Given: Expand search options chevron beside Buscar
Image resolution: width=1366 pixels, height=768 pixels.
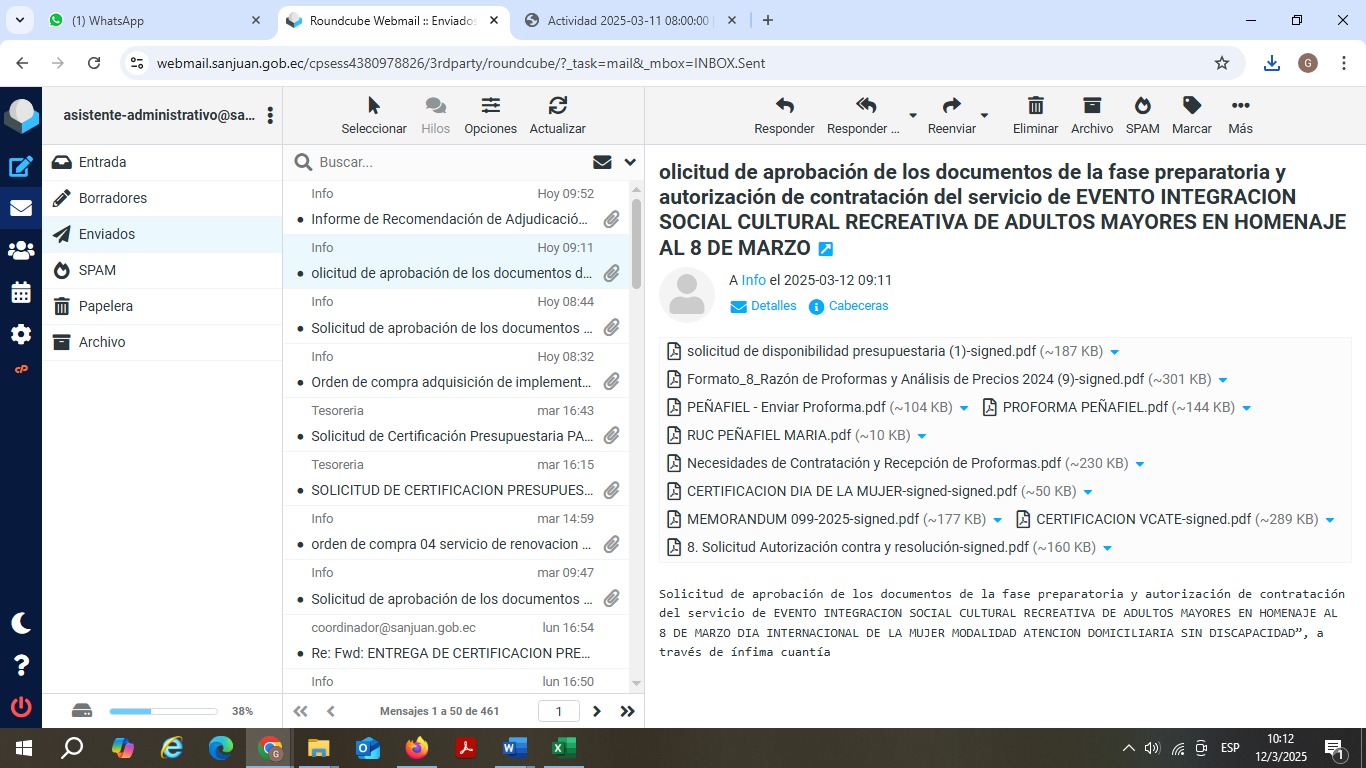Looking at the screenshot, I should [x=630, y=162].
